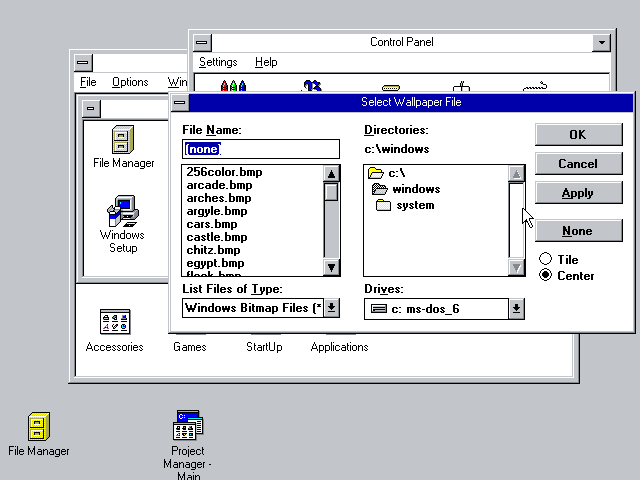Click the OK button
Screen dimensions: 640x480
tap(578, 134)
